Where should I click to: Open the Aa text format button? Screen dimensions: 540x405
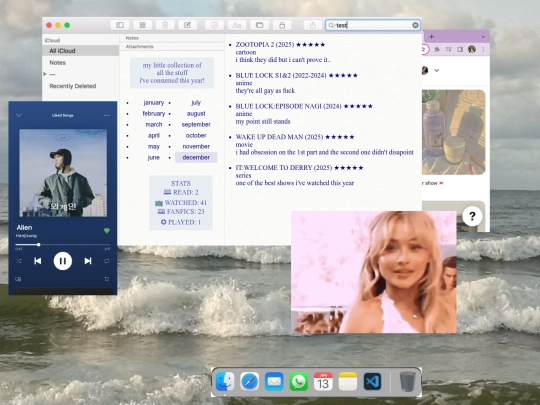[237, 25]
